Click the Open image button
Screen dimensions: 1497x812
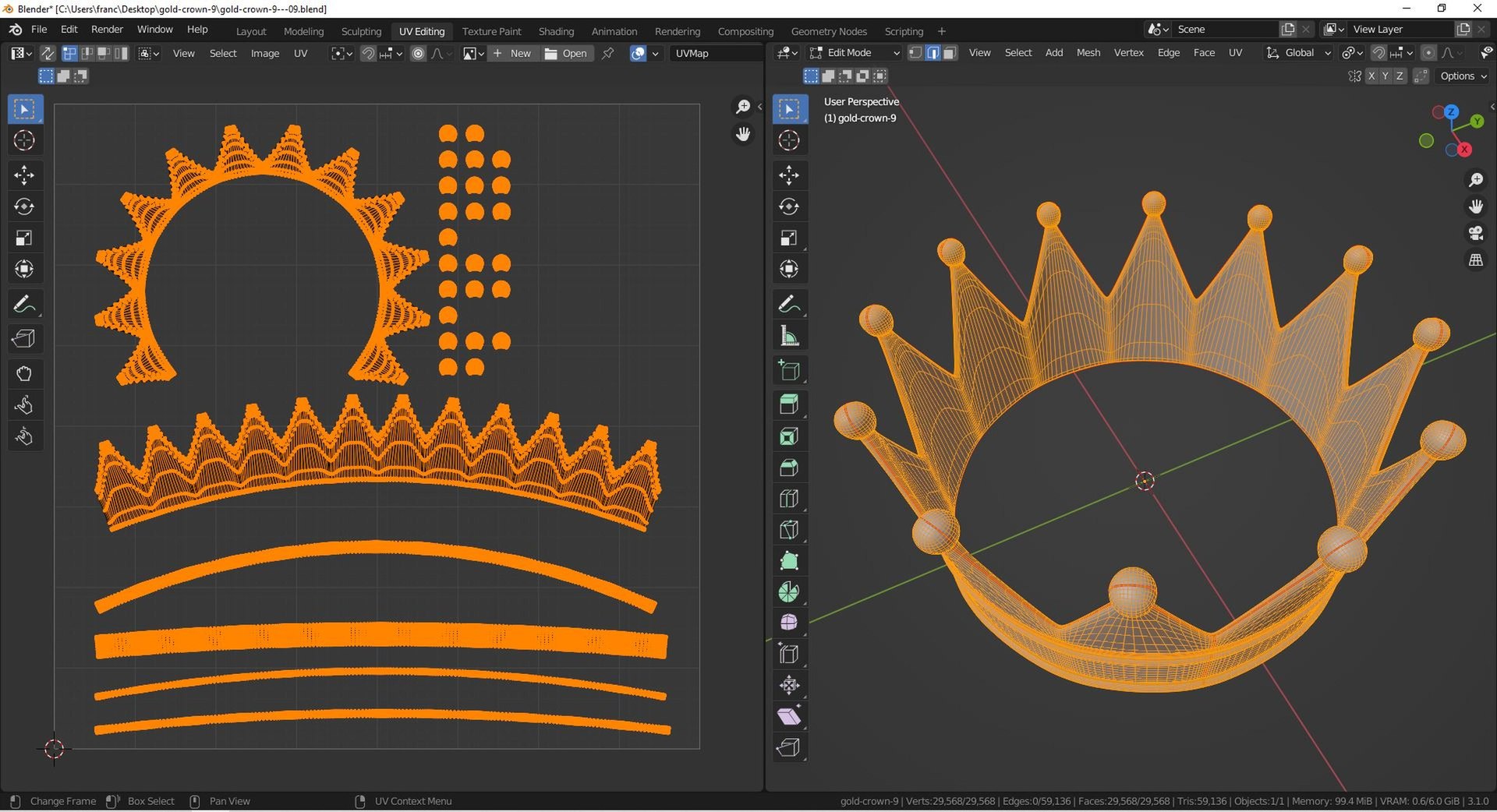566,54
